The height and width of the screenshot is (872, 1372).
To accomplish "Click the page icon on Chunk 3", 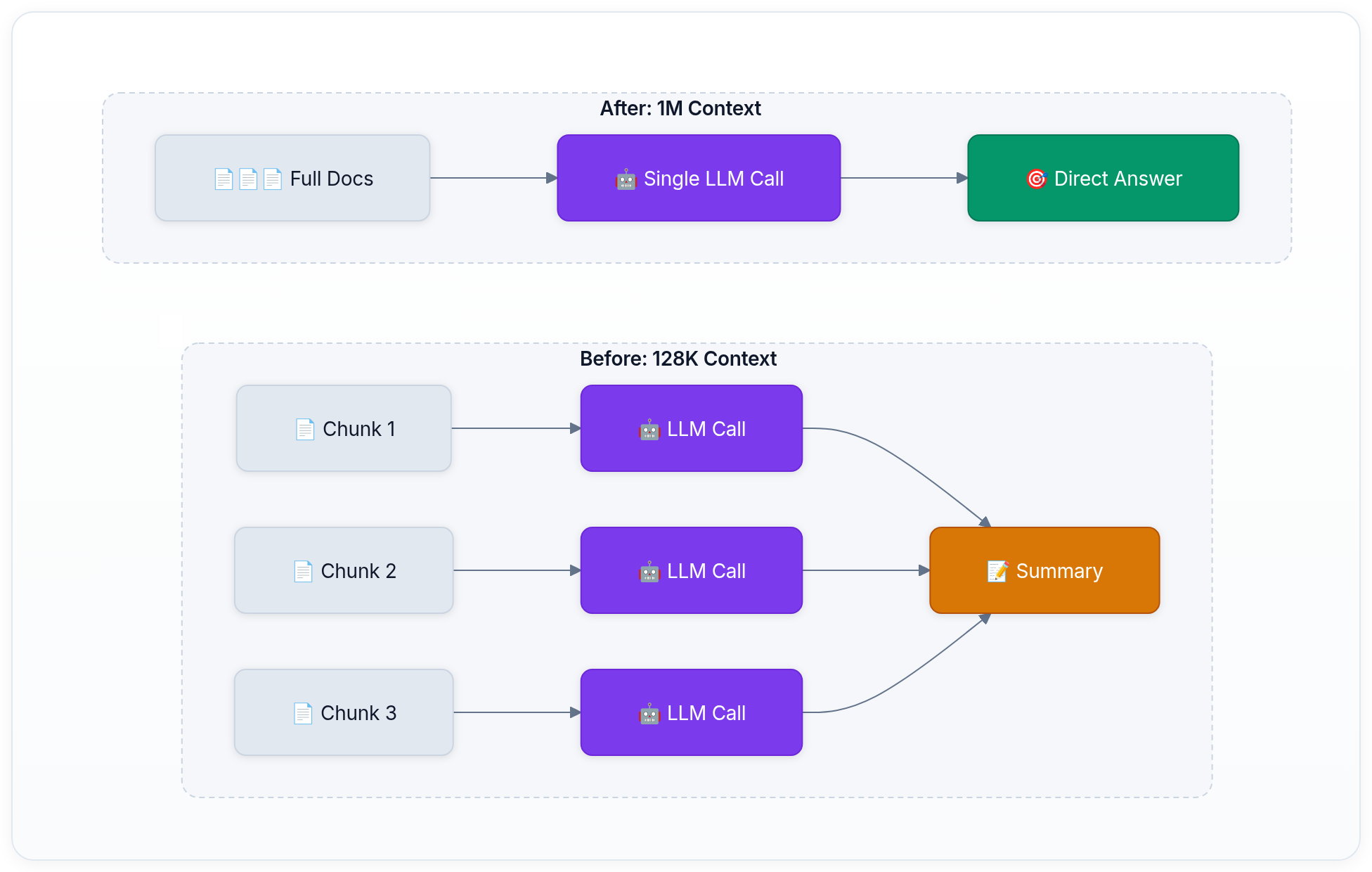I will (303, 713).
